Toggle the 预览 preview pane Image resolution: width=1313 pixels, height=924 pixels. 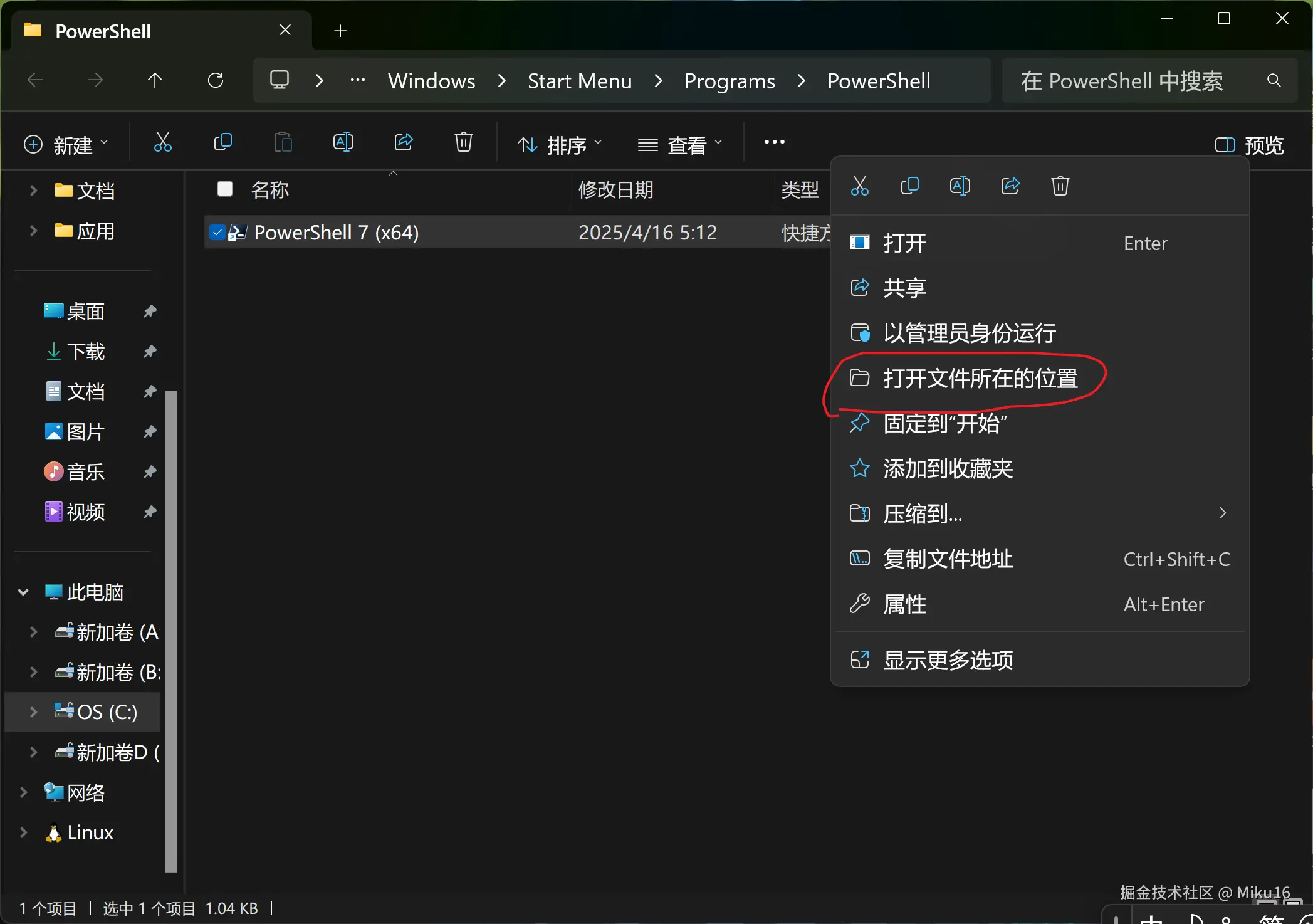click(1249, 145)
